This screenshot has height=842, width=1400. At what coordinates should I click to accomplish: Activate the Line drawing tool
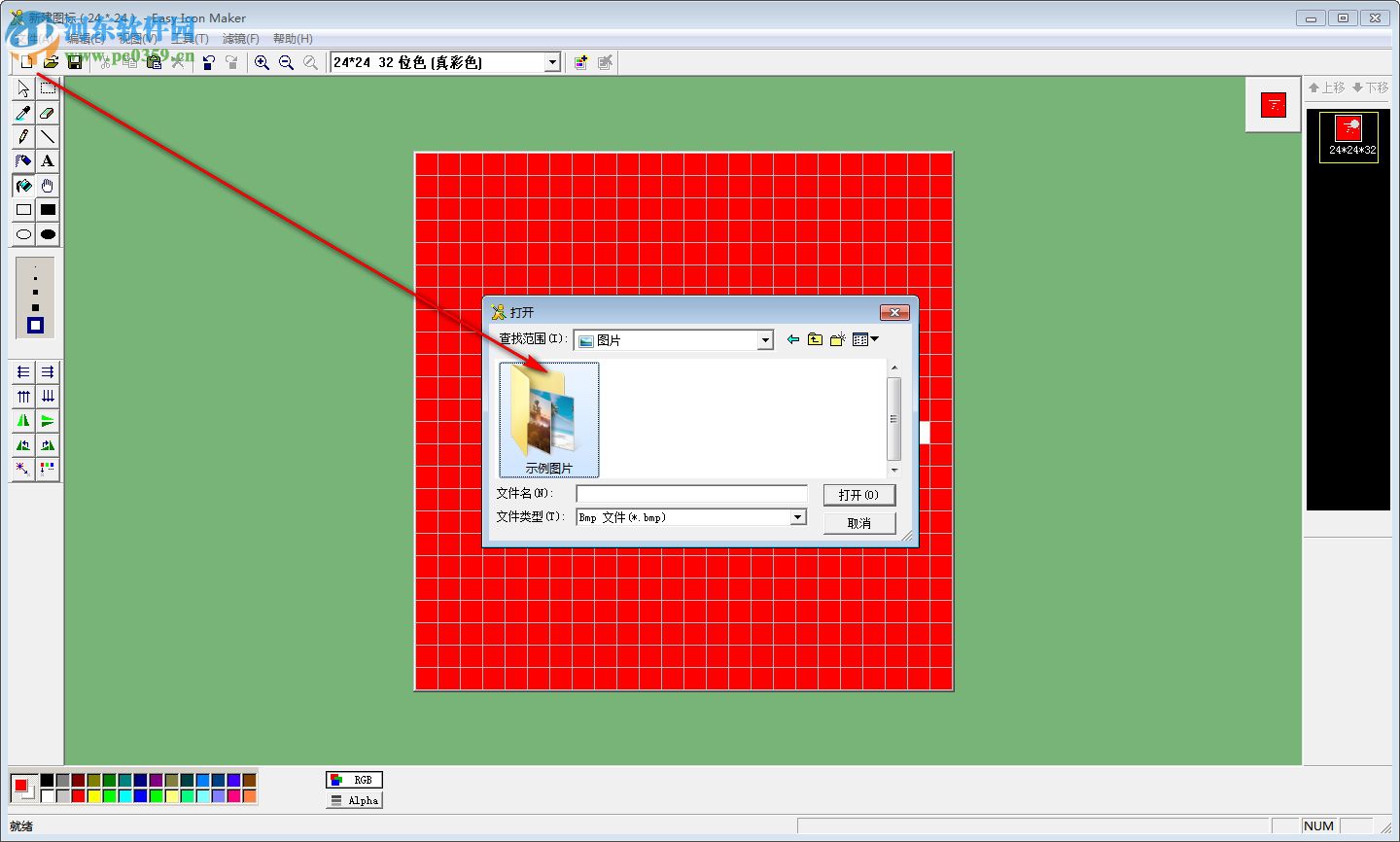(48, 137)
